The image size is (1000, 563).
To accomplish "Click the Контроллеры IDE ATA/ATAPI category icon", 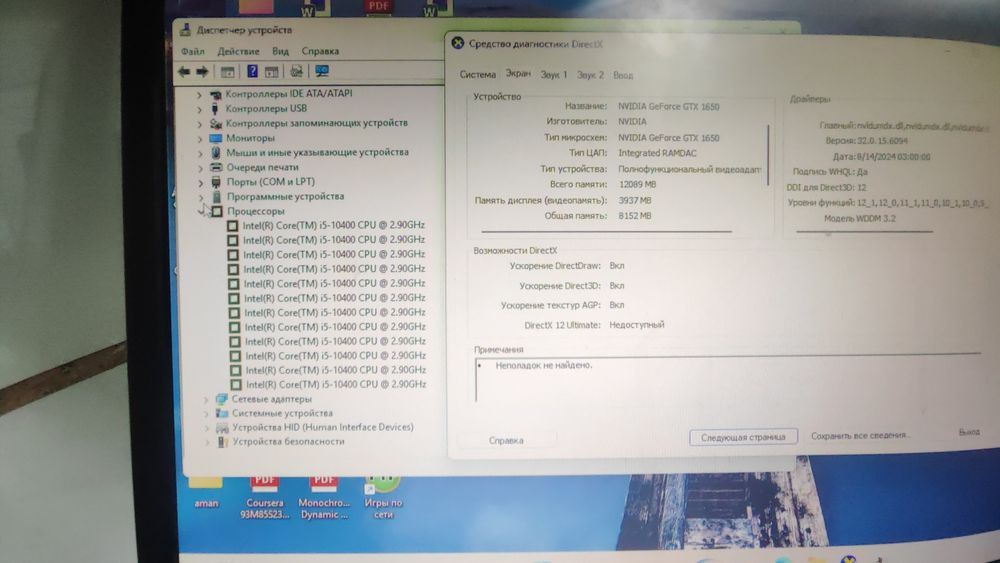I will pyautogui.click(x=216, y=94).
